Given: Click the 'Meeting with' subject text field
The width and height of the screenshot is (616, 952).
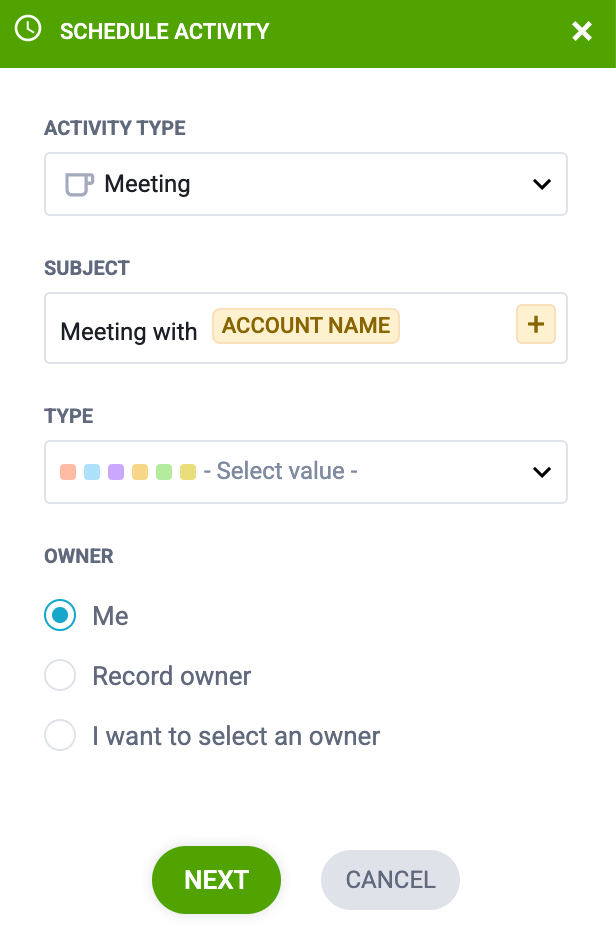Looking at the screenshot, I should (306, 328).
